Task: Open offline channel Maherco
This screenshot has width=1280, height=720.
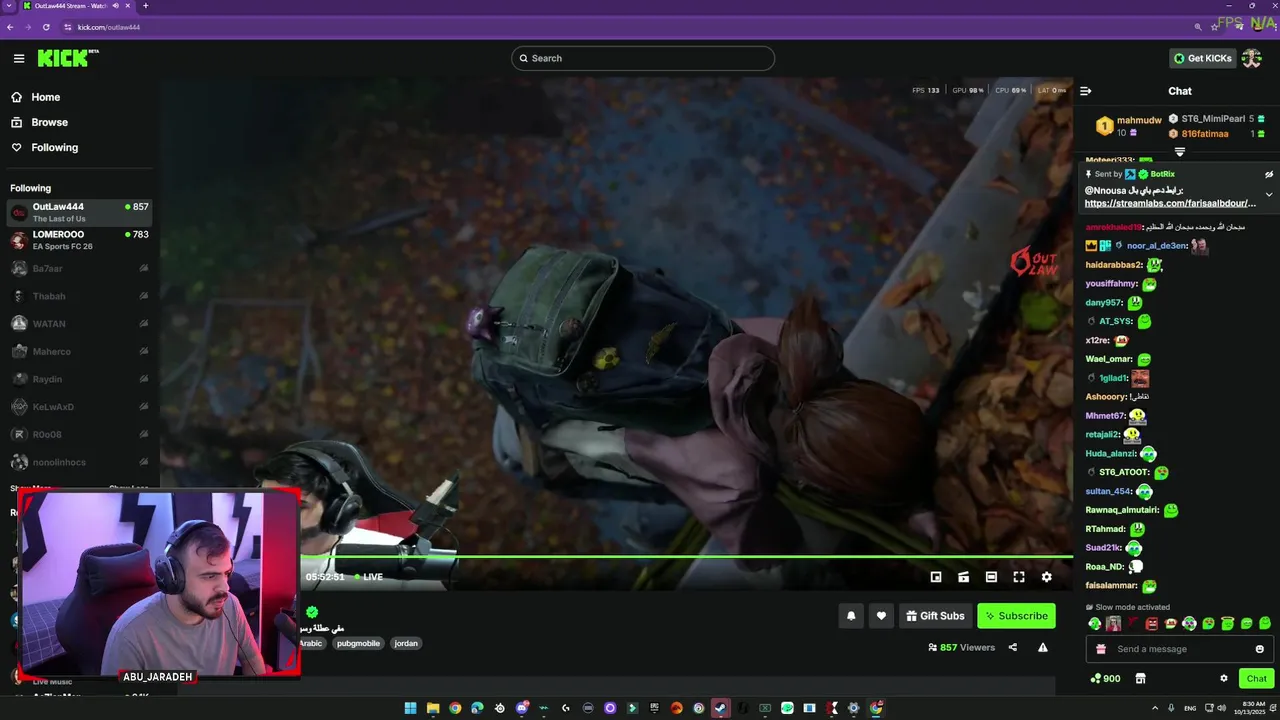Action: [x=79, y=351]
